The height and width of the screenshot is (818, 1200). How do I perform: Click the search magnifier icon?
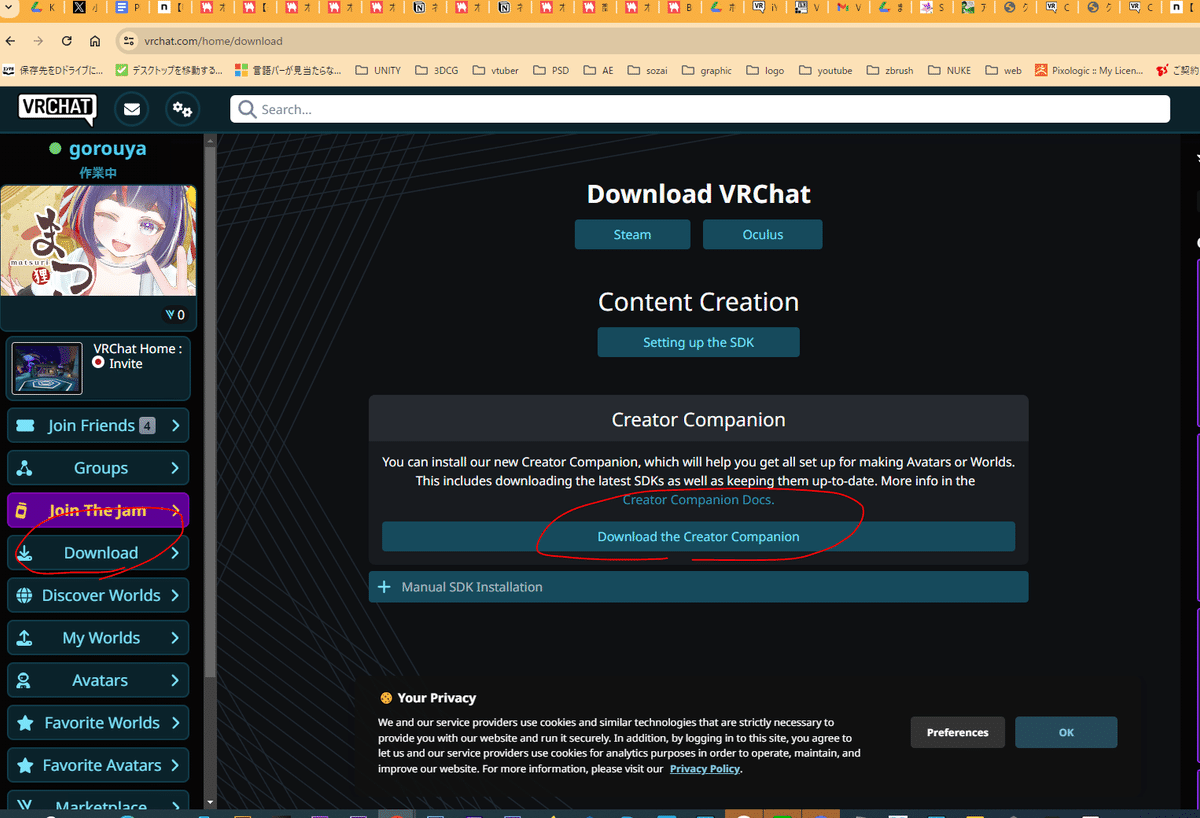pyautogui.click(x=247, y=109)
